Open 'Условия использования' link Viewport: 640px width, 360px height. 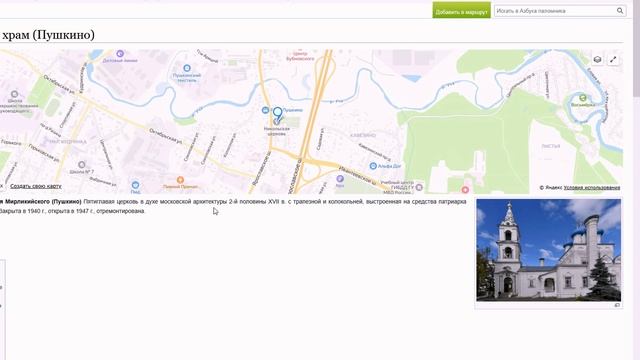592,188
